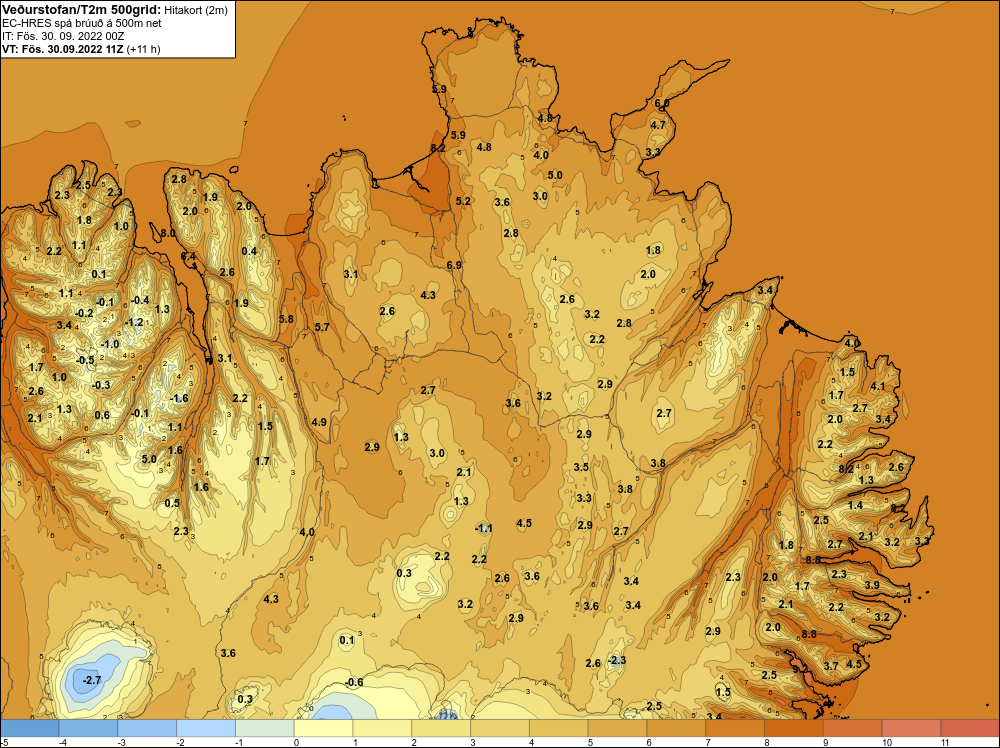
Task: Pick the legend color between 6 and 7
Action: click(676, 728)
